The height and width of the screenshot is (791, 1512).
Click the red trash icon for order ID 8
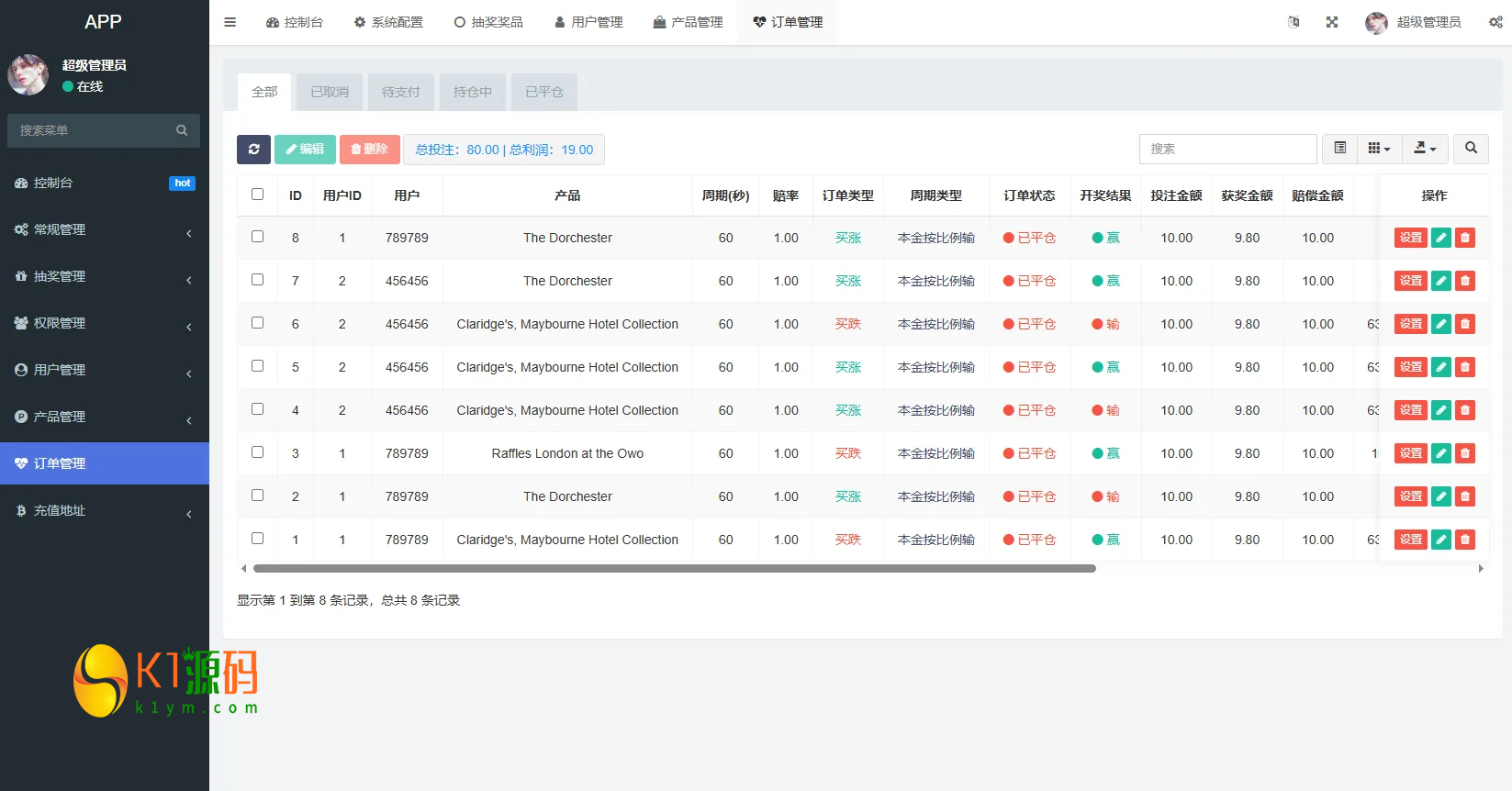tap(1465, 238)
